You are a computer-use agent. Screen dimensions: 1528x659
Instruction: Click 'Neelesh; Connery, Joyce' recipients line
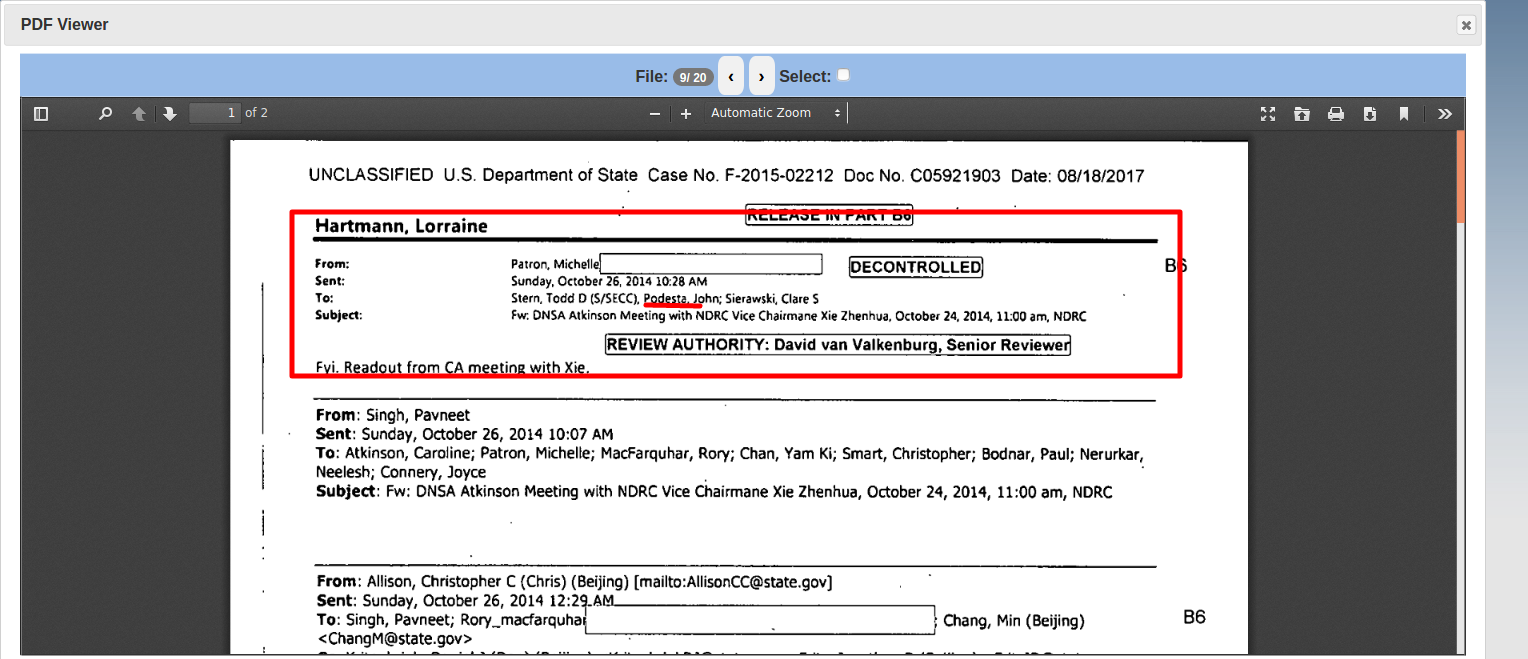tap(401, 473)
